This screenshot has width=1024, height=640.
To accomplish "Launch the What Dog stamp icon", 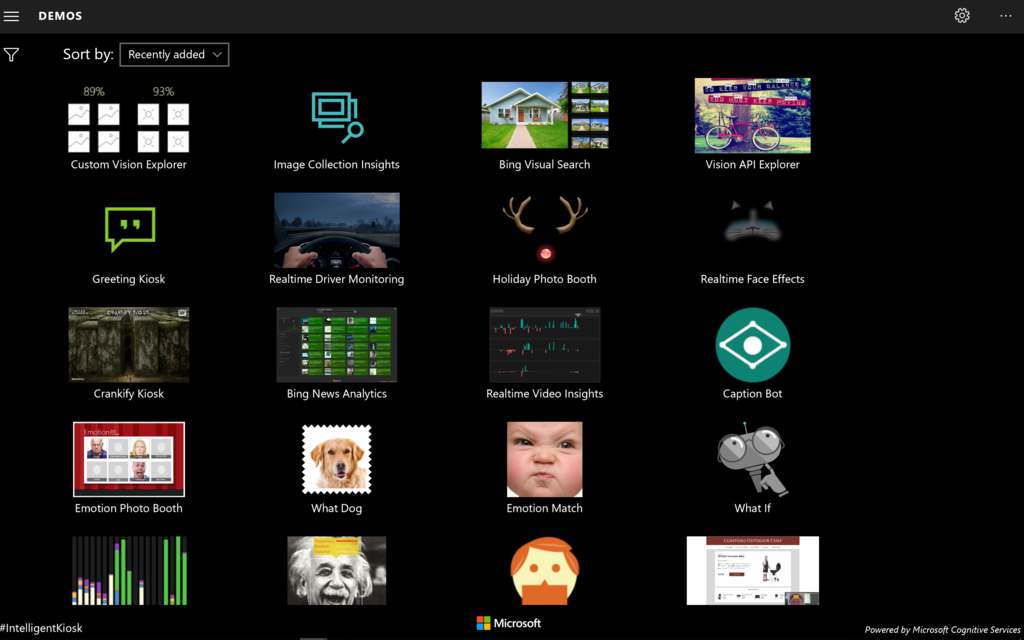I will click(337, 459).
